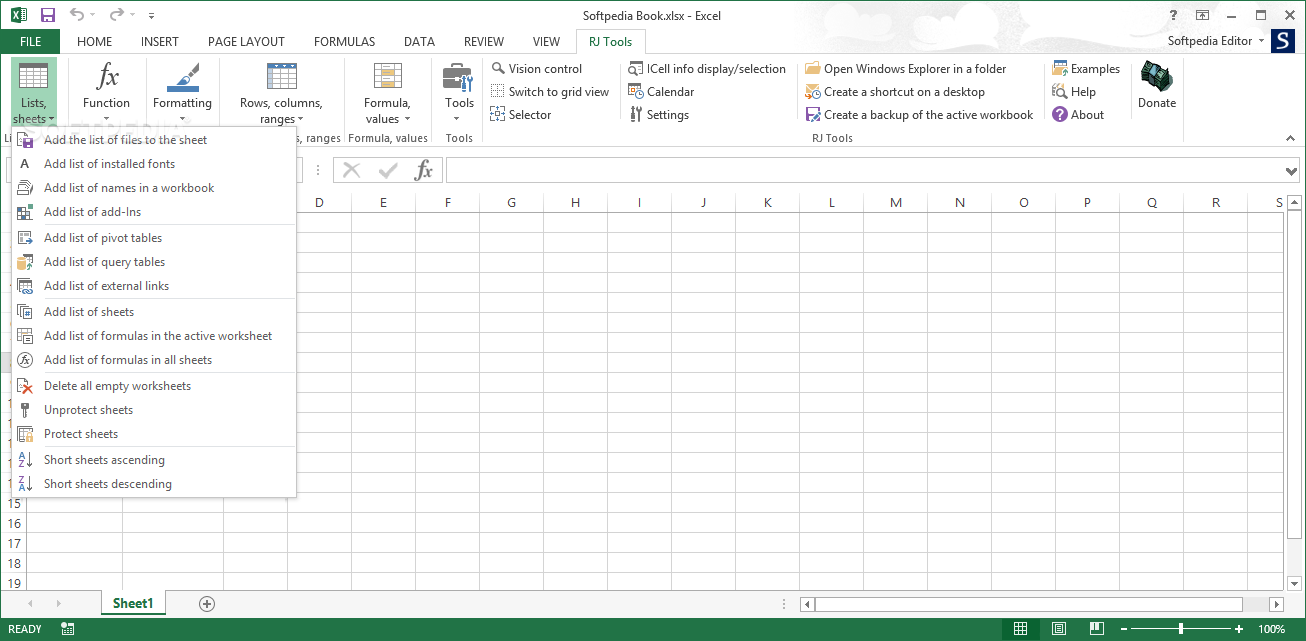Choose Protect sheets

pyautogui.click(x=155, y=434)
